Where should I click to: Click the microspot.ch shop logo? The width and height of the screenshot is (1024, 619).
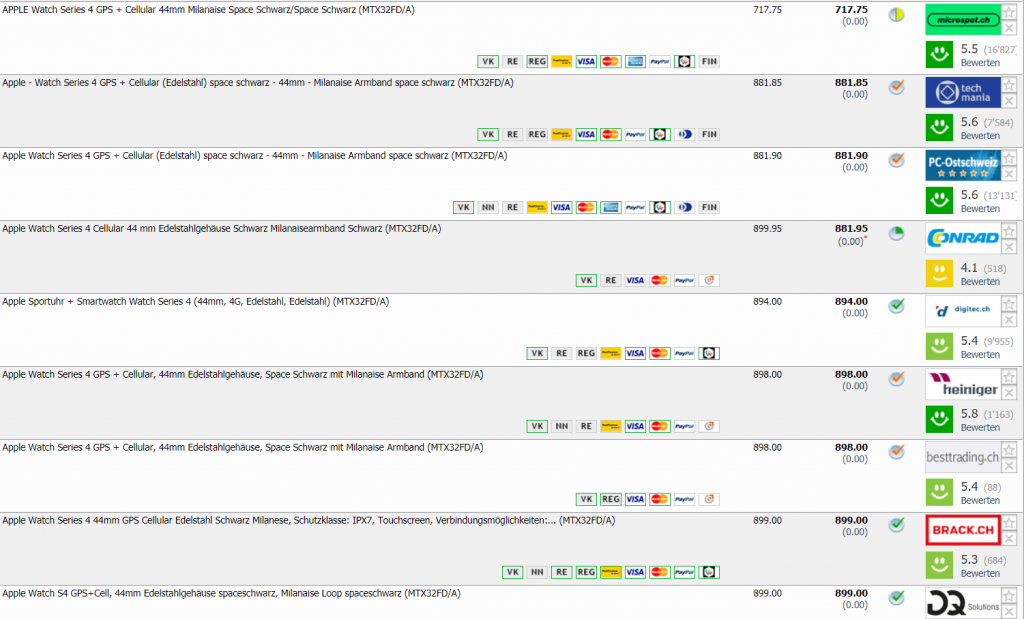[x=962, y=19]
